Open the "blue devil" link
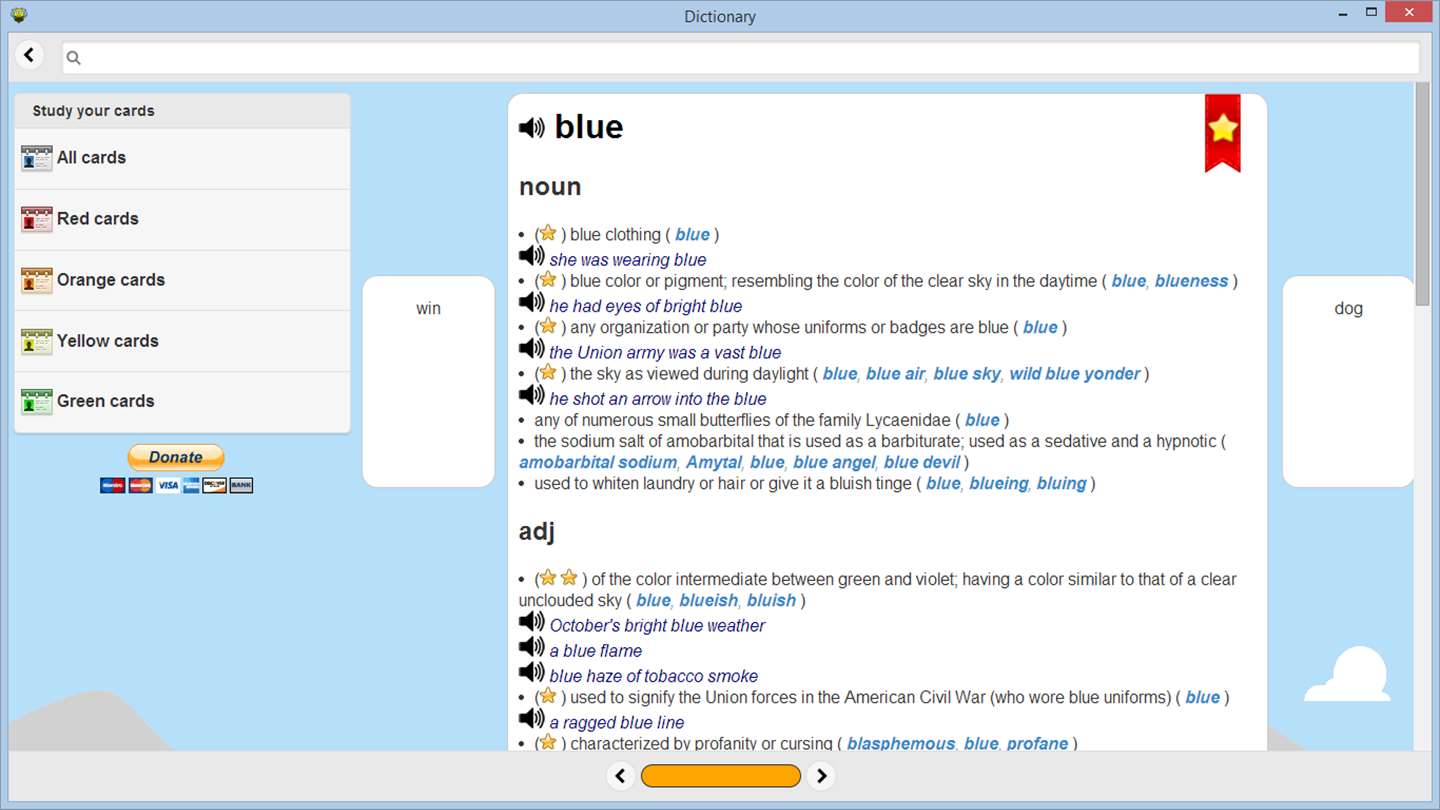Screen dimensions: 1440x810 point(922,462)
